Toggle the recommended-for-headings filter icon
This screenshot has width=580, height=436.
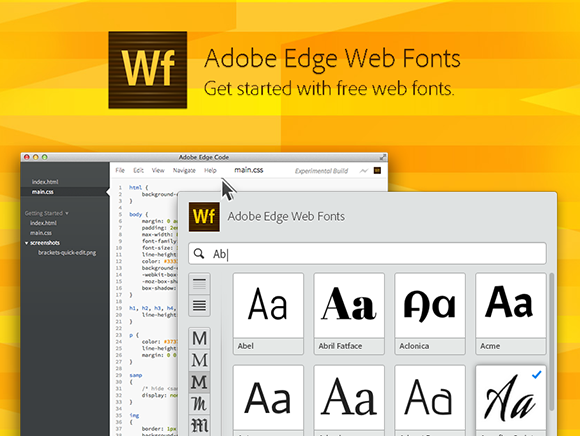click(199, 284)
